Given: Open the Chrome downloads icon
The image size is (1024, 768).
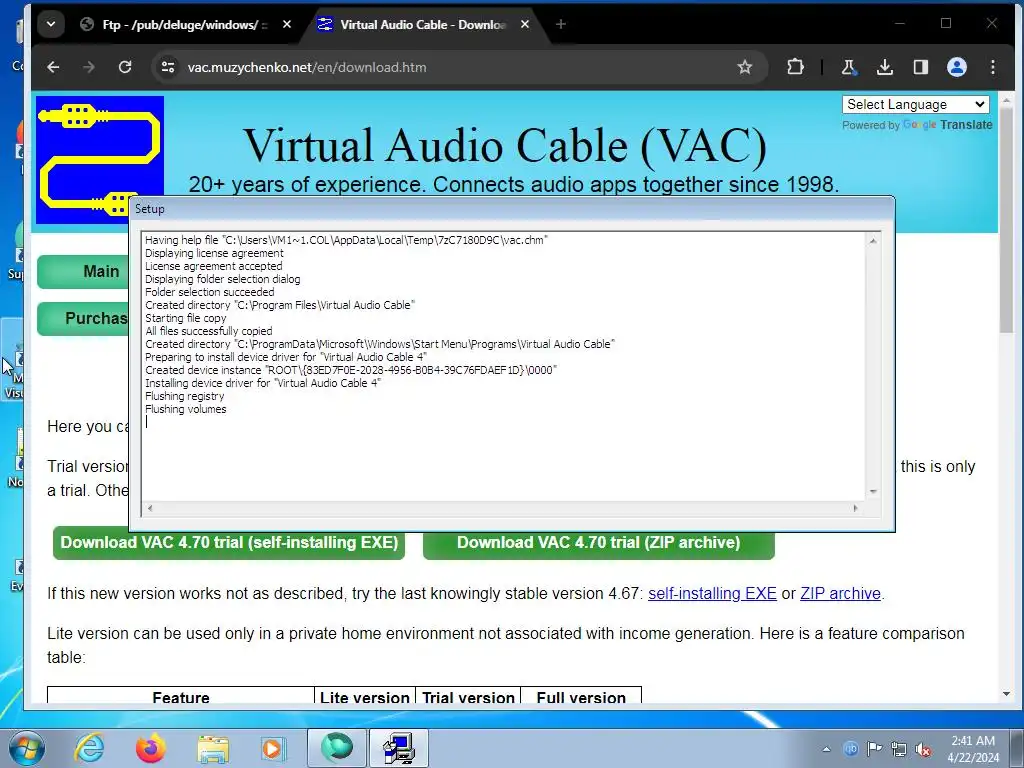Looking at the screenshot, I should click(x=885, y=67).
